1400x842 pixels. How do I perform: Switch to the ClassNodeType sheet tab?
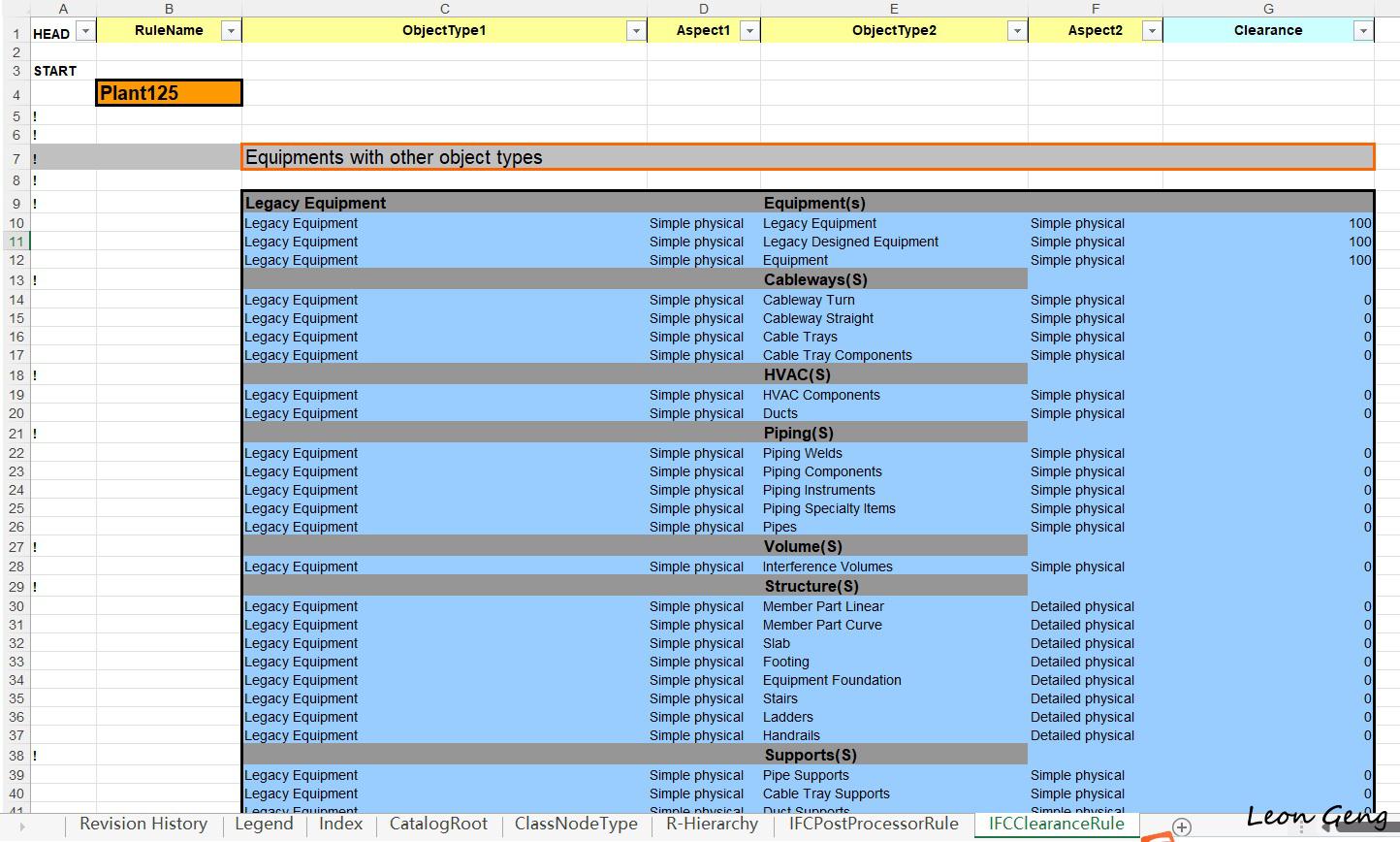(x=576, y=825)
